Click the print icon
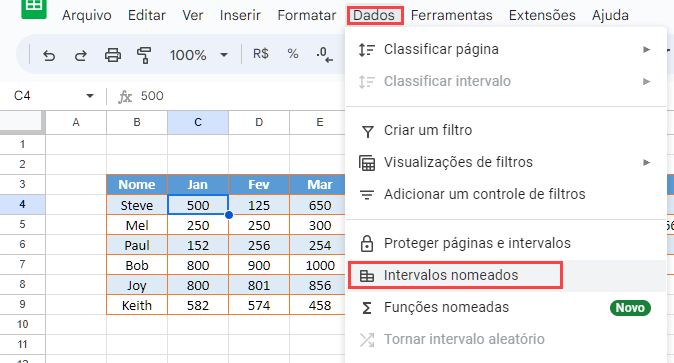The width and height of the screenshot is (674, 363). pos(113,55)
